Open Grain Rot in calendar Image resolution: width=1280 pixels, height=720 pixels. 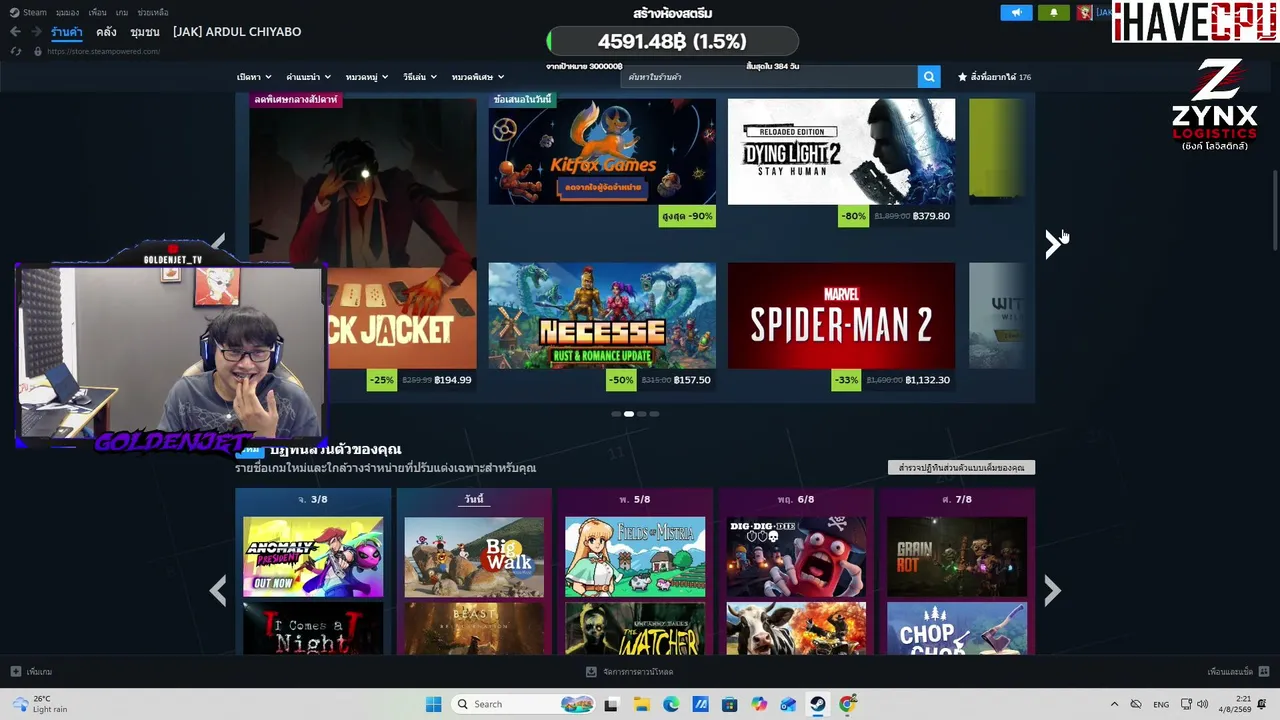pos(957,557)
